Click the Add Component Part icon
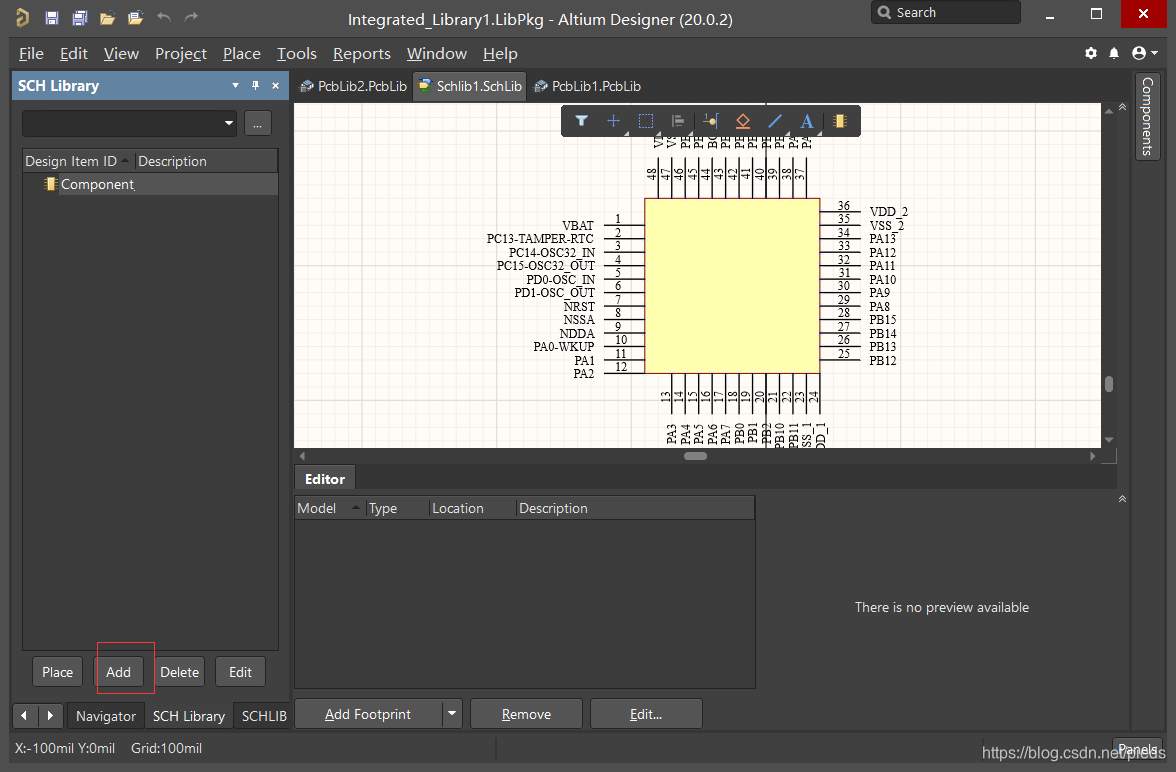1176x772 pixels. pyautogui.click(x=840, y=121)
